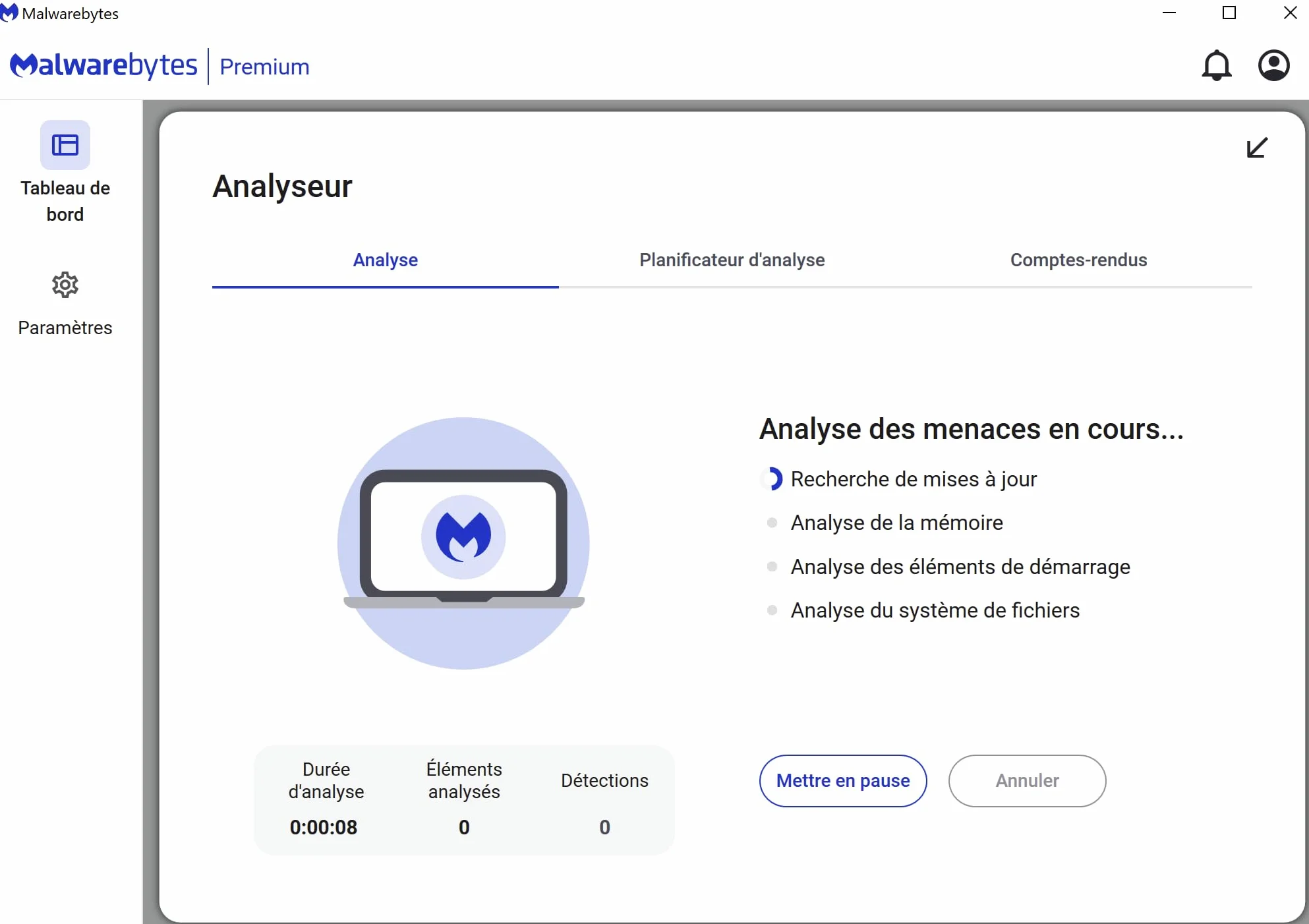Click the Tableau de bord sidebar label
The width and height of the screenshot is (1309, 924).
65,201
